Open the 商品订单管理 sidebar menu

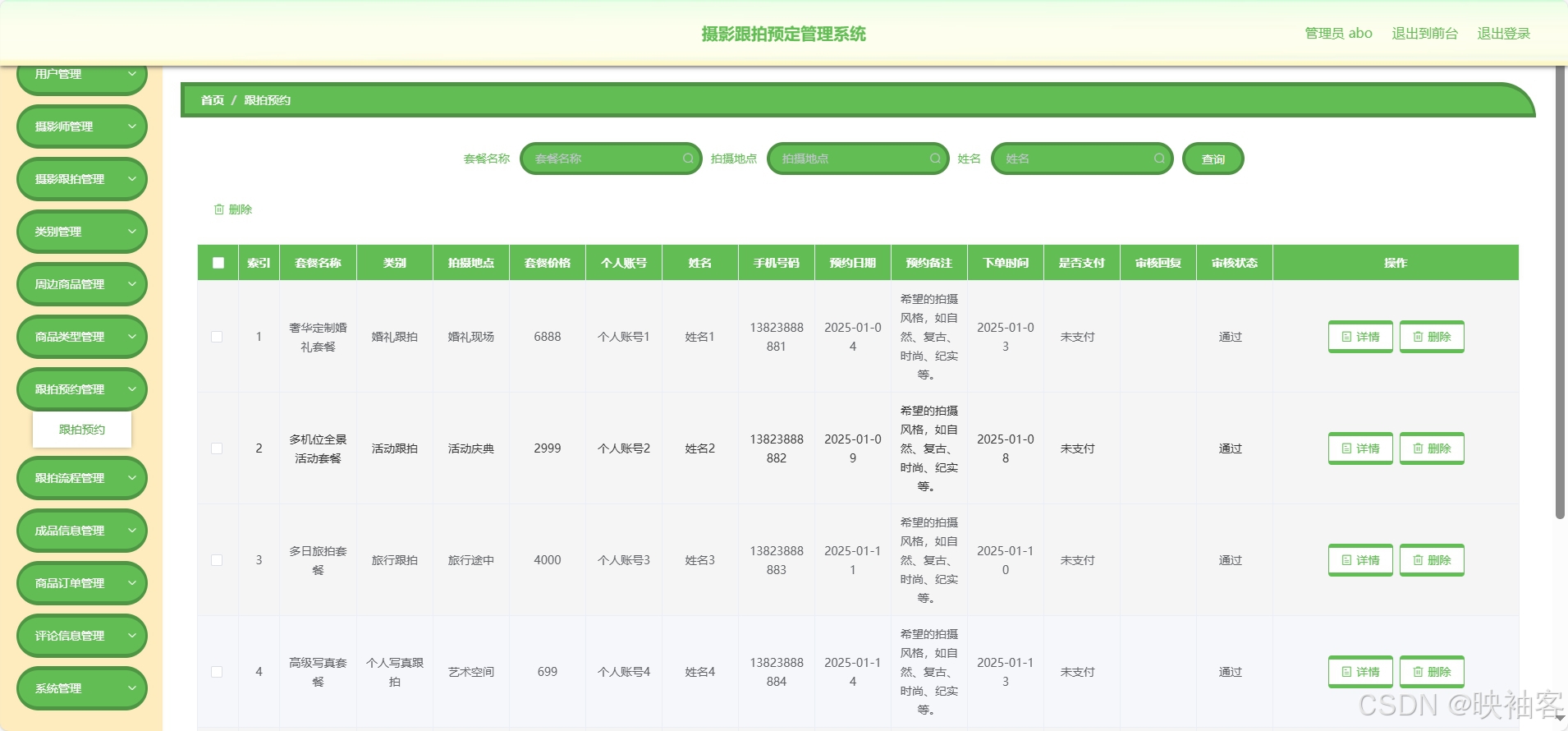pos(82,583)
